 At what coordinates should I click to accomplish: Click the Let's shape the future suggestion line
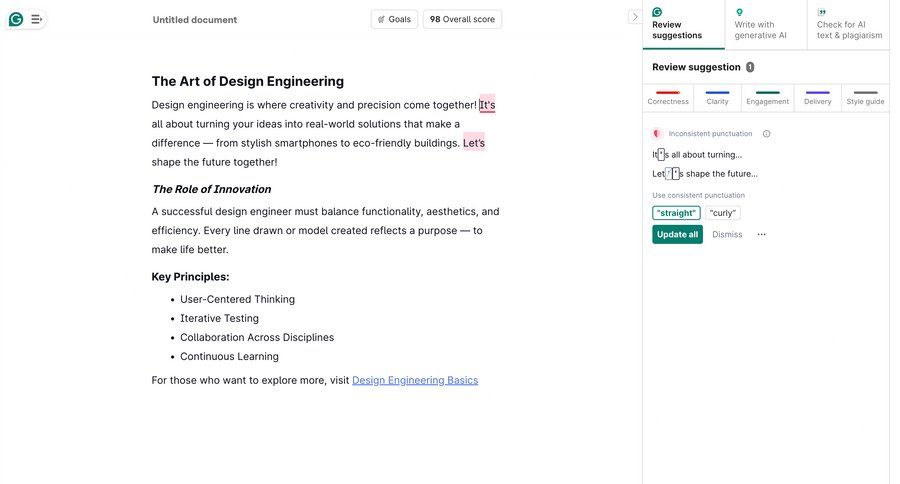(x=704, y=173)
